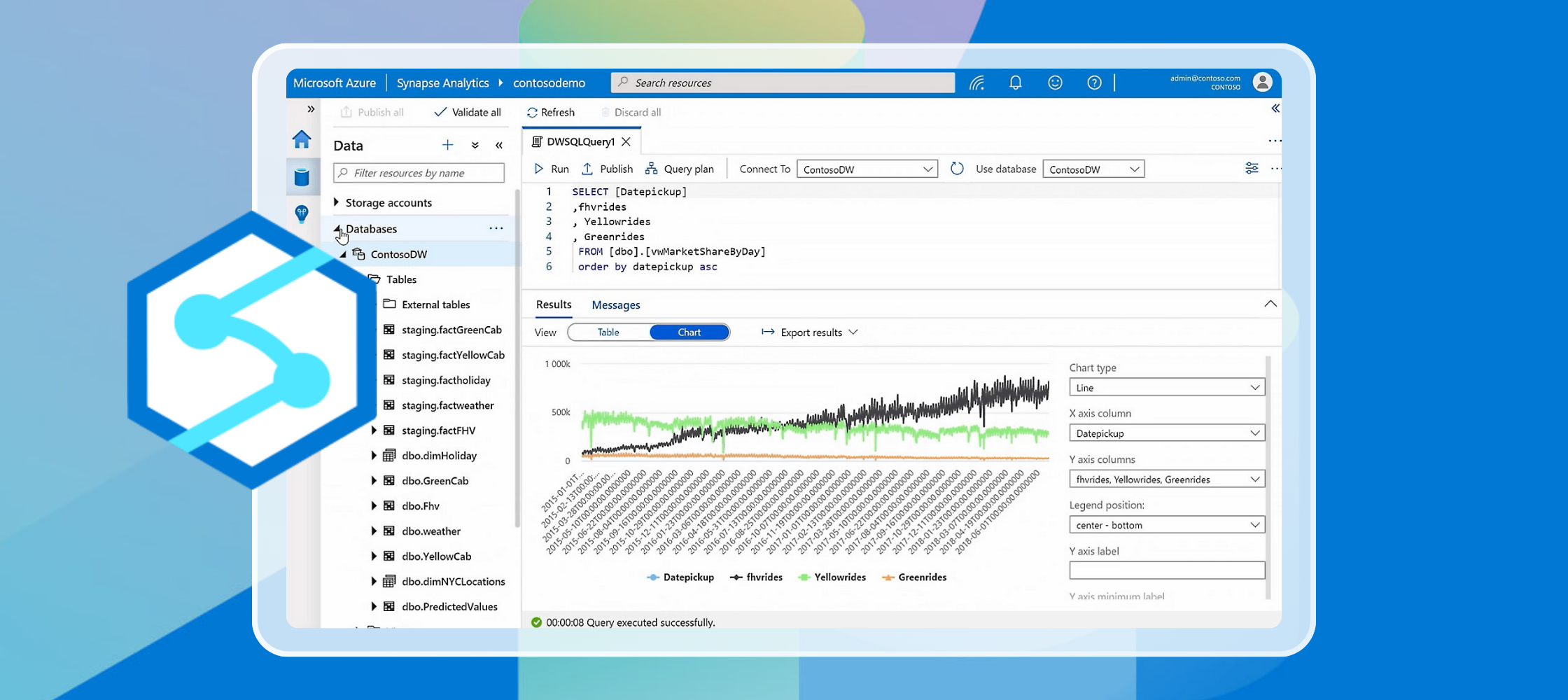The width and height of the screenshot is (1568, 700).
Task: Open the feedback smiley icon
Action: coord(1055,83)
